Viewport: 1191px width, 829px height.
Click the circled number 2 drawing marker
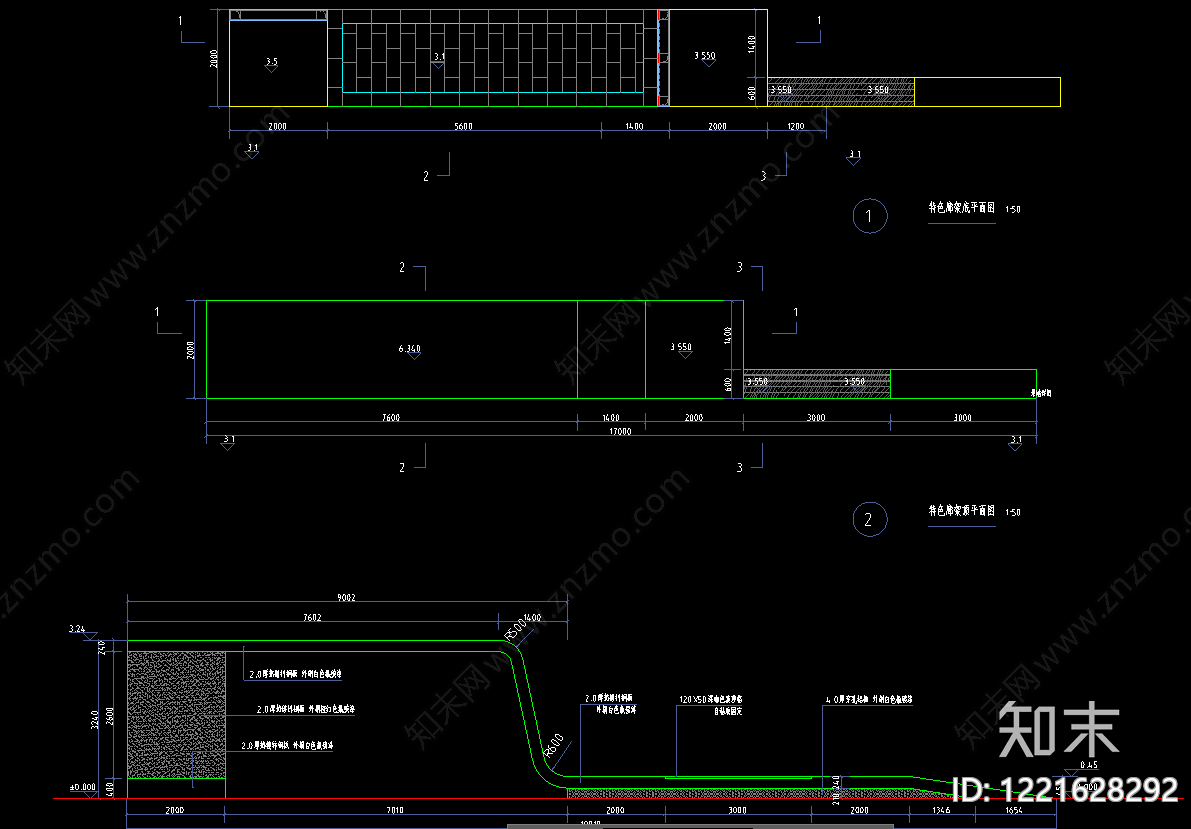tap(870, 520)
